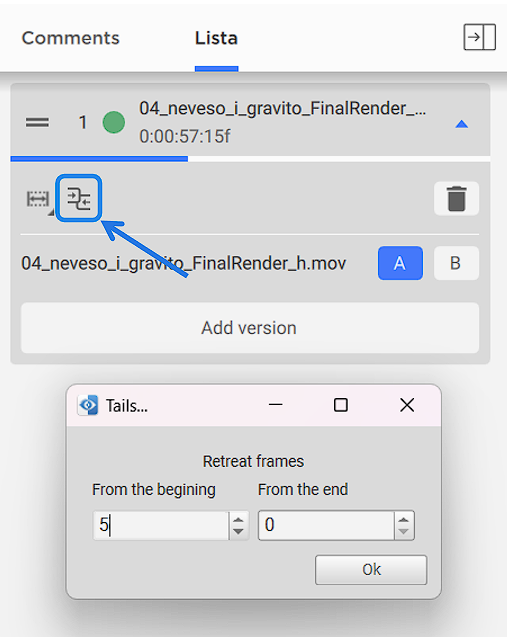Click the trim range icon beside Tails

pyautogui.click(x=38, y=199)
